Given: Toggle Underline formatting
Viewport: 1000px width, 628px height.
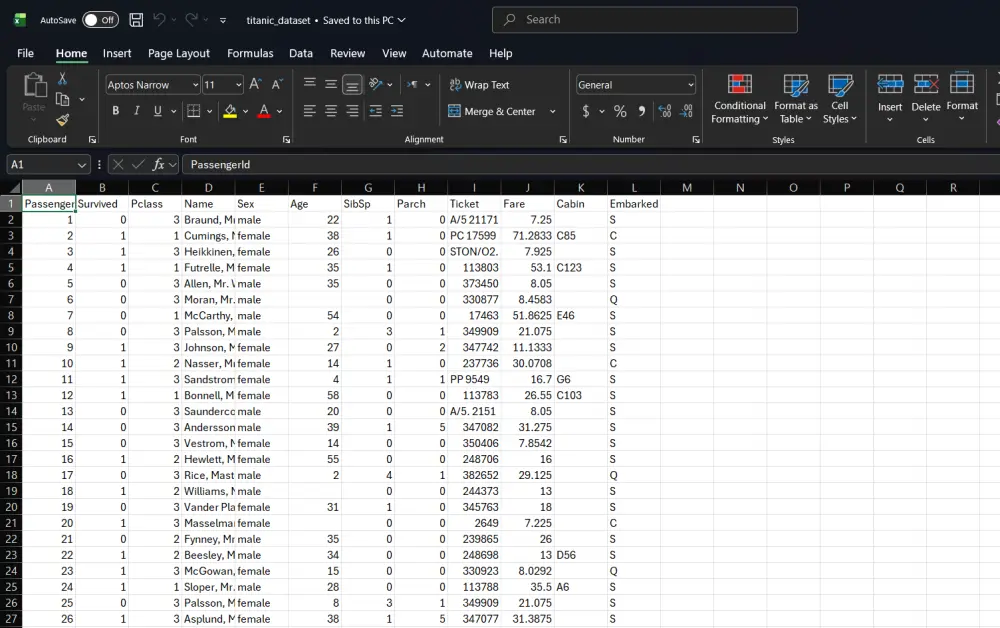Looking at the screenshot, I should pos(158,111).
